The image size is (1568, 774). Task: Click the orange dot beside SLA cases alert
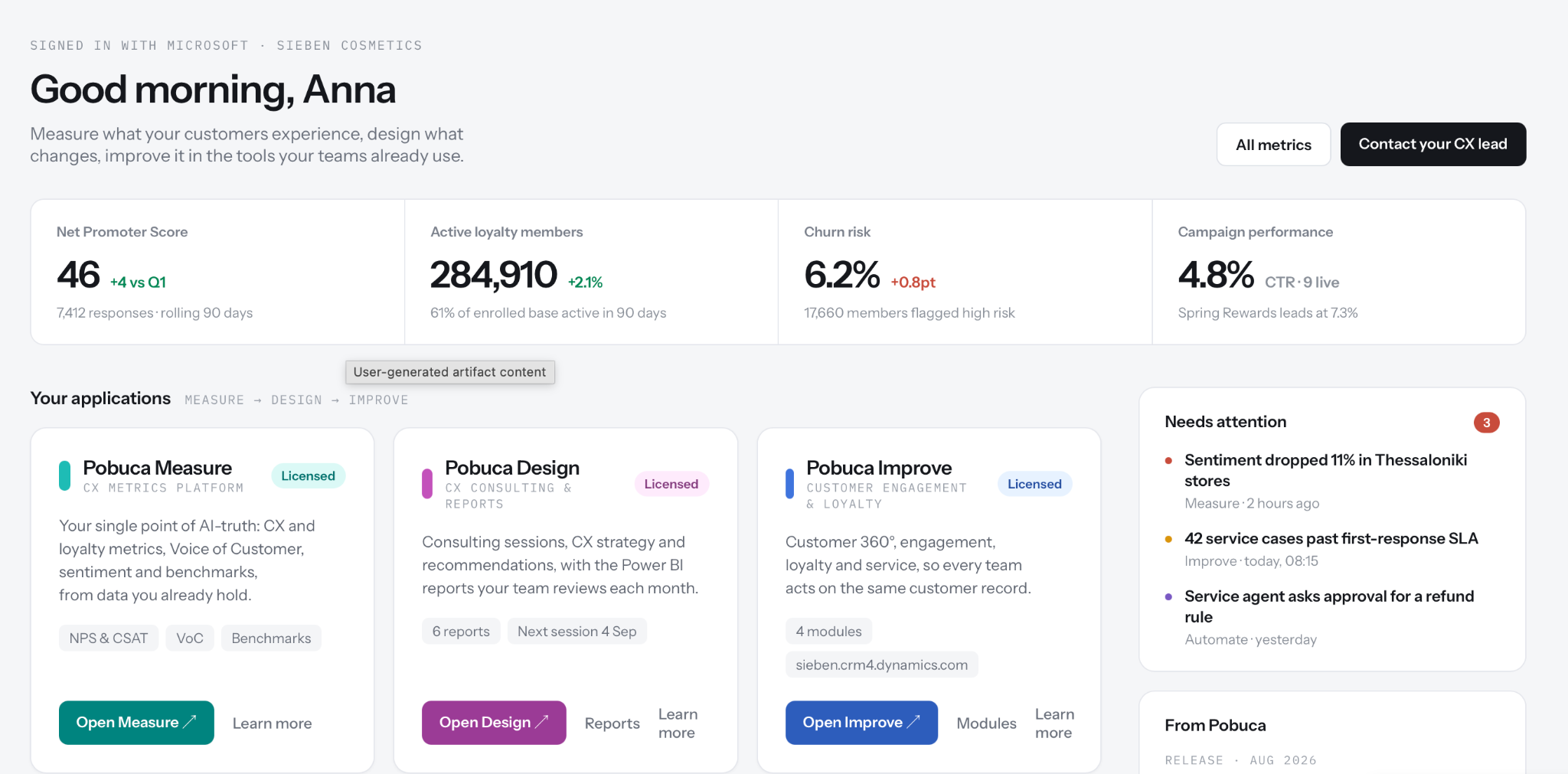tap(1168, 540)
